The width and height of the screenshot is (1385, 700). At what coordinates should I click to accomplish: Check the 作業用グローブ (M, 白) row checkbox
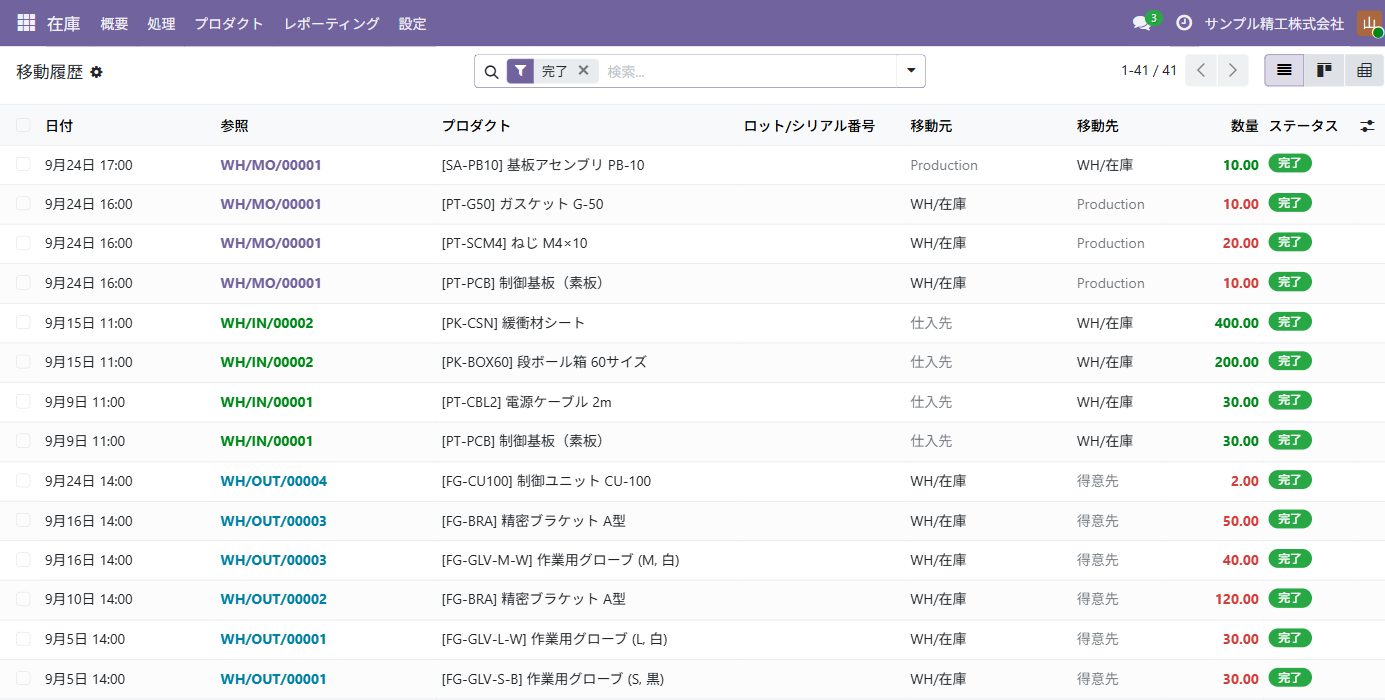click(x=23, y=559)
